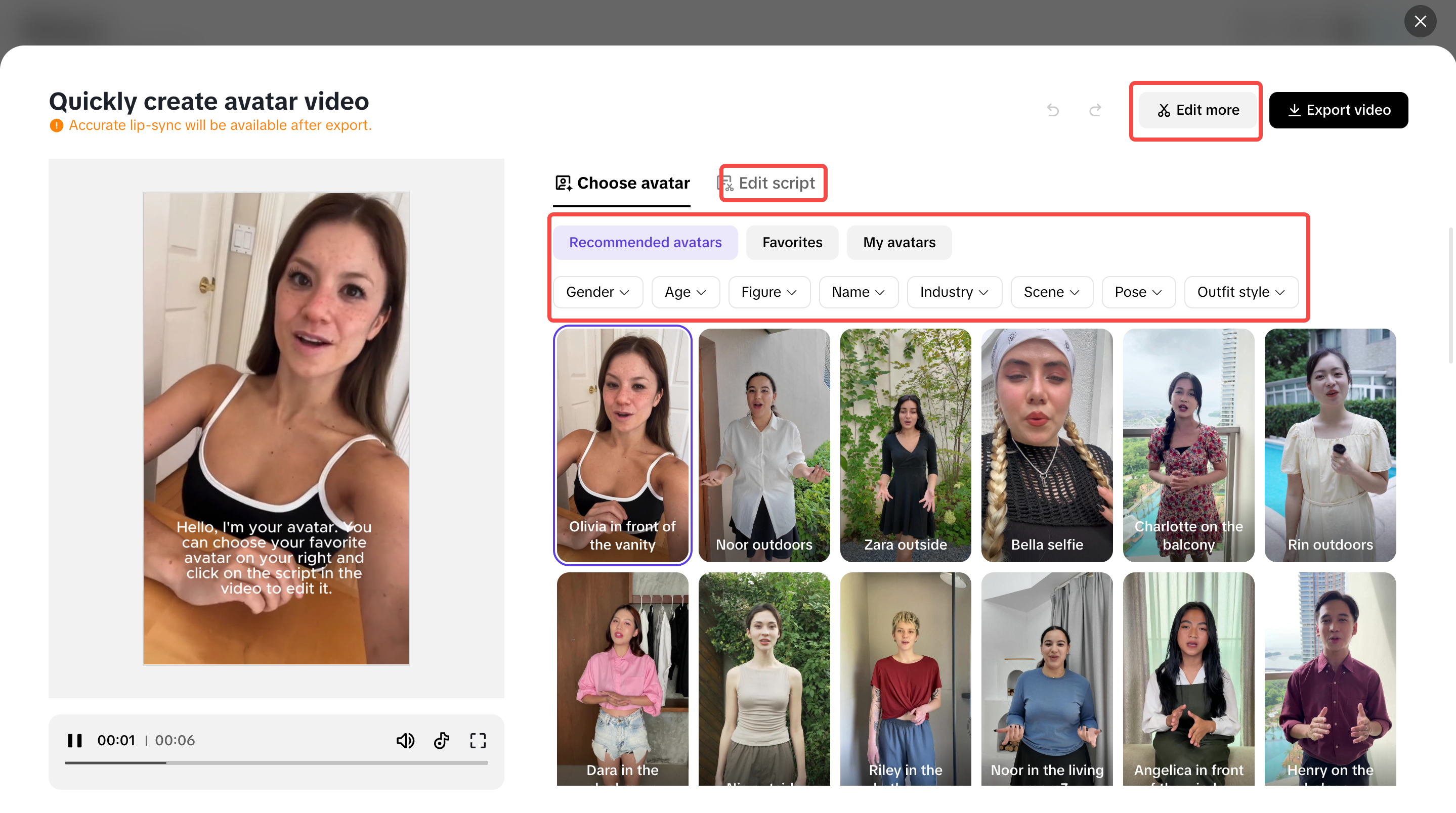
Task: Click the Edit more button
Action: (x=1197, y=110)
